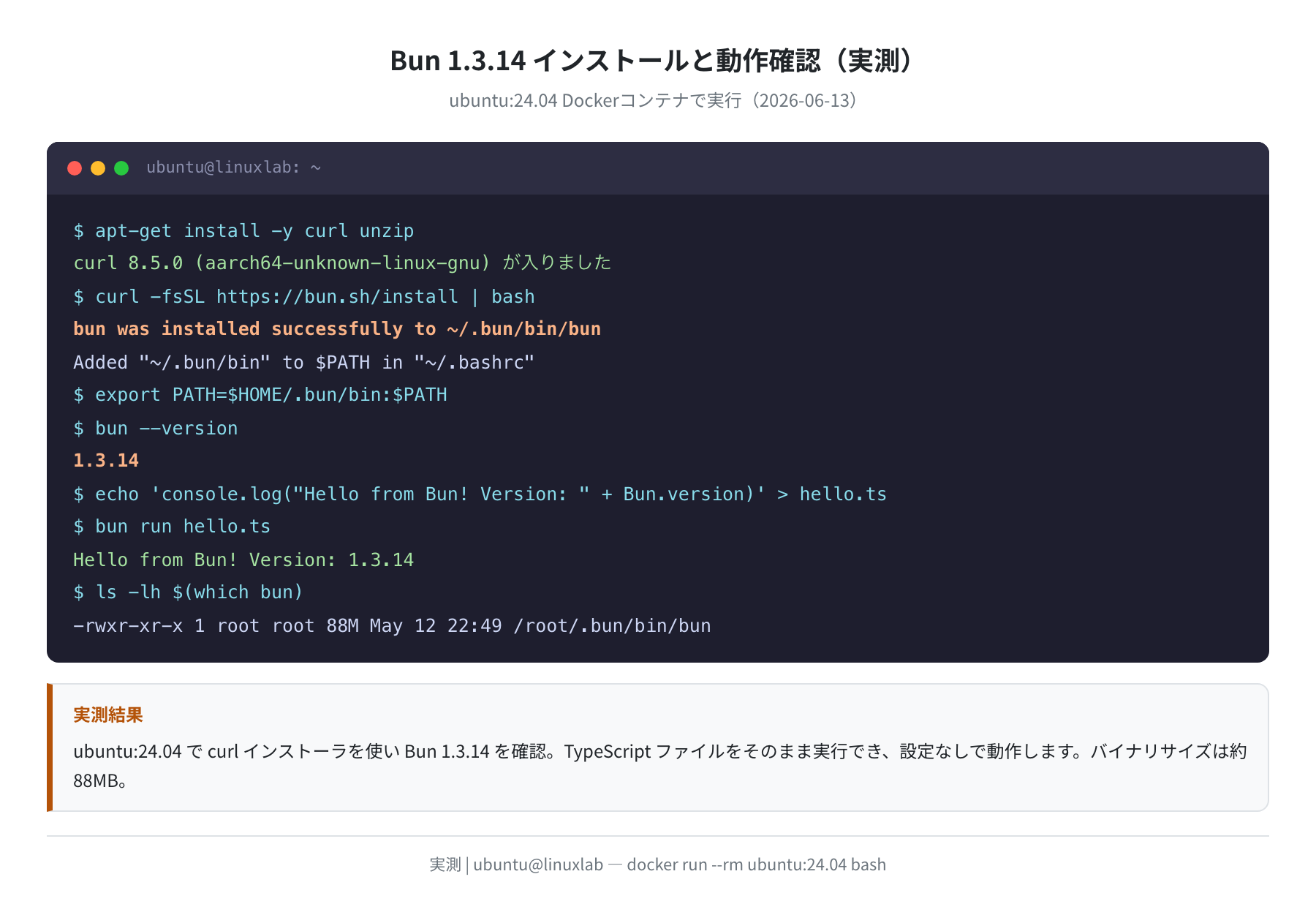Viewport: 1316px width, 904px height.
Task: Click the footer text "docker run --rm ubuntu:24.04 bash"
Action: pyautogui.click(x=756, y=865)
